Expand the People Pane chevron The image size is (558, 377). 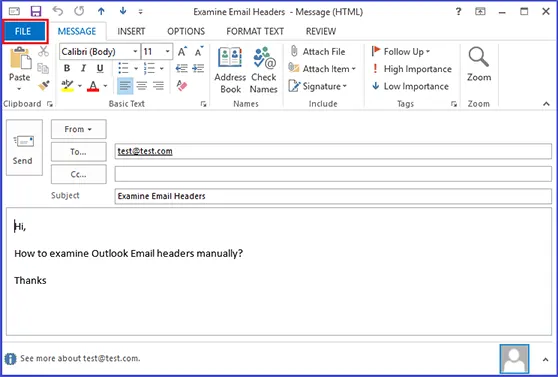point(546,359)
